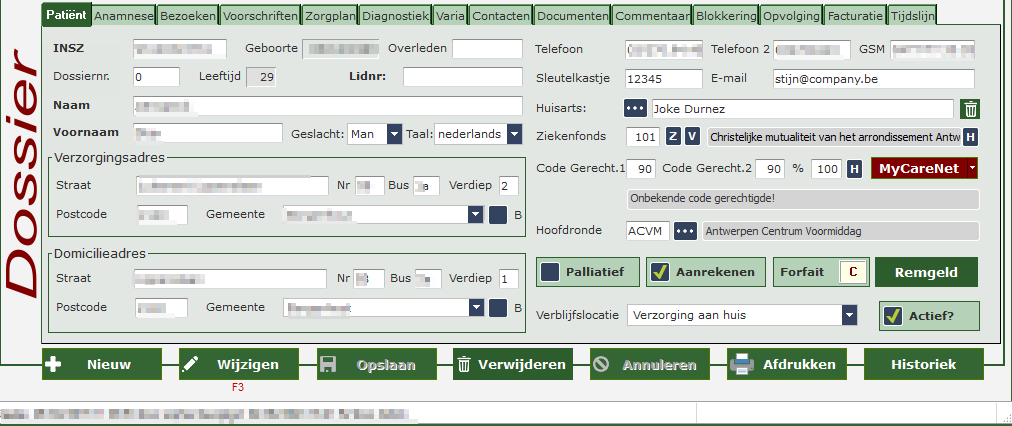Switch to the Anamnese tab

point(123,16)
